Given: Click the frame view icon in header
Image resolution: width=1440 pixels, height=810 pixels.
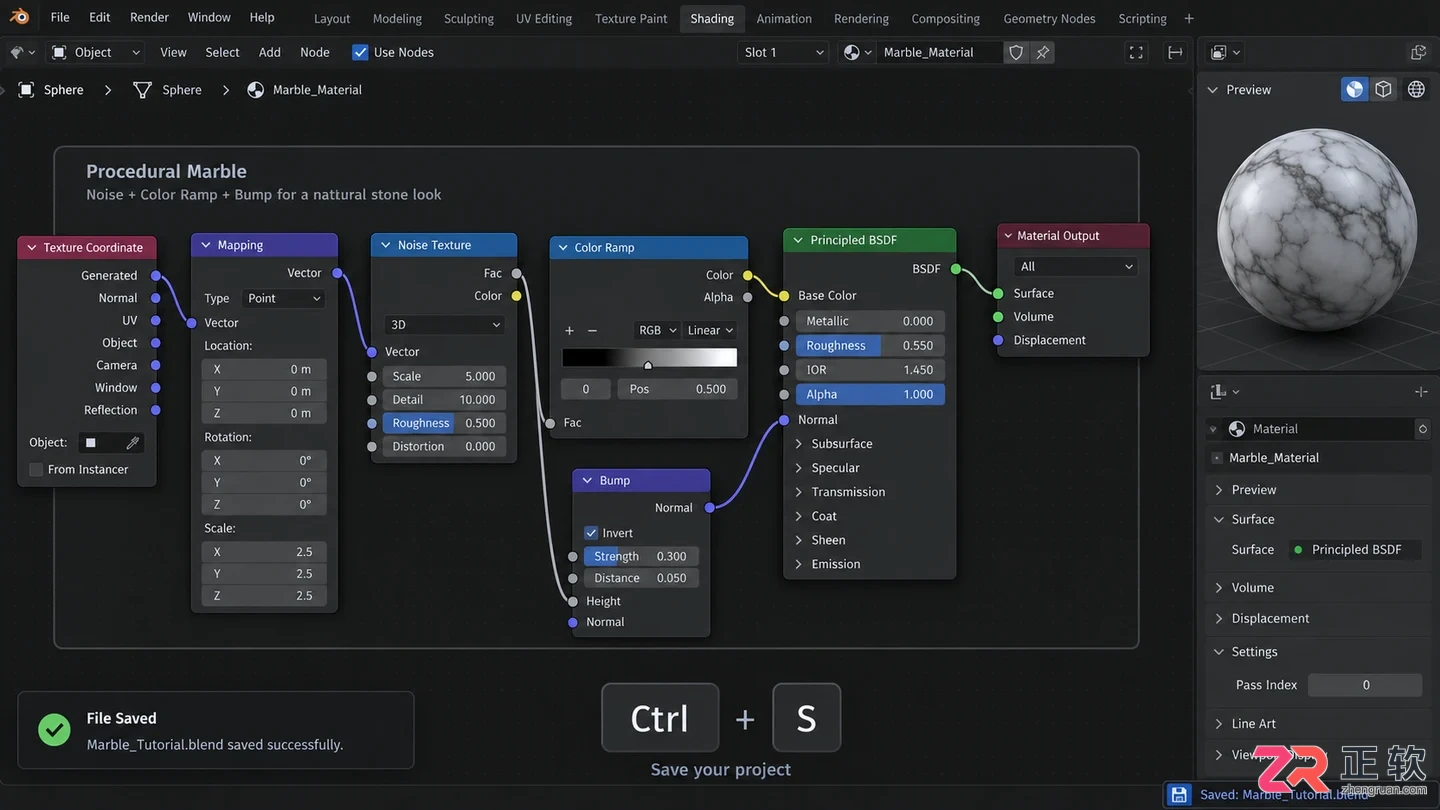Looking at the screenshot, I should pyautogui.click(x=1136, y=52).
